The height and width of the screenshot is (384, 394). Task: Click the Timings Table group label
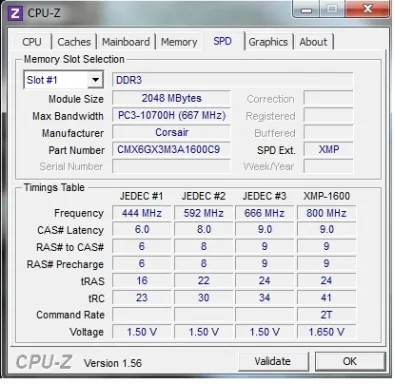54,187
